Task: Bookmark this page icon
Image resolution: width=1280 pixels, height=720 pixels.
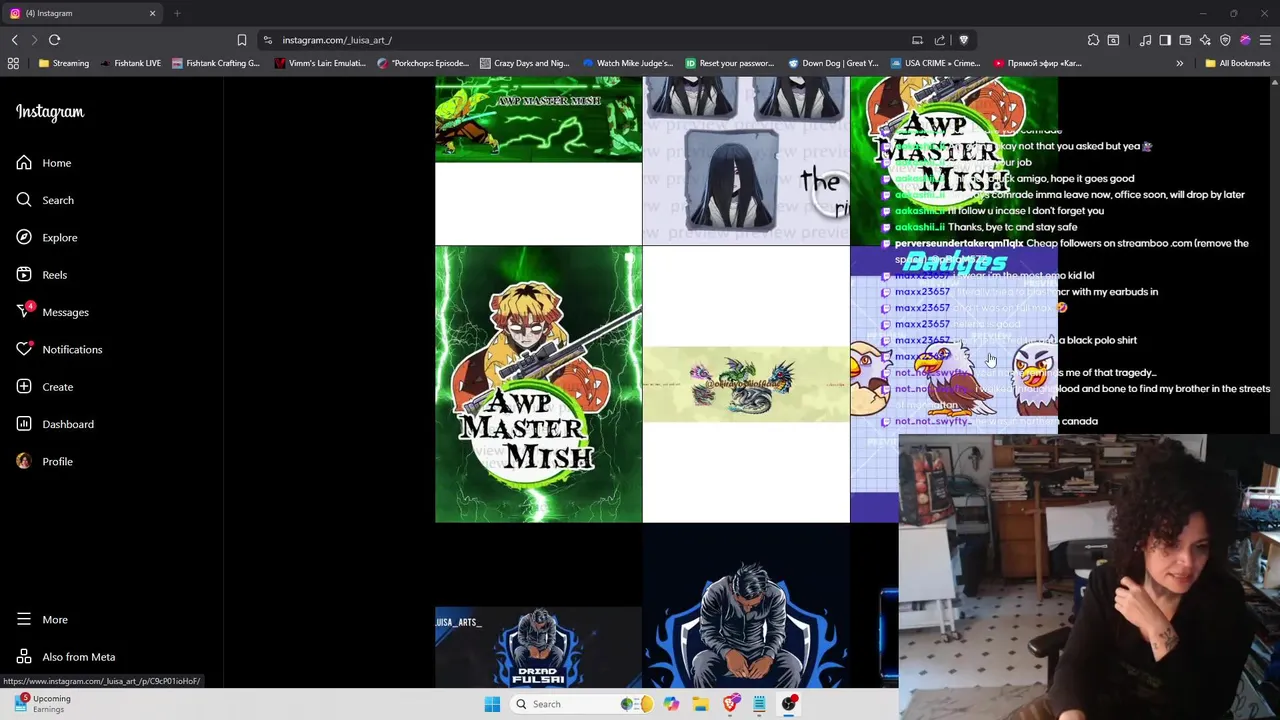Action: click(x=241, y=40)
